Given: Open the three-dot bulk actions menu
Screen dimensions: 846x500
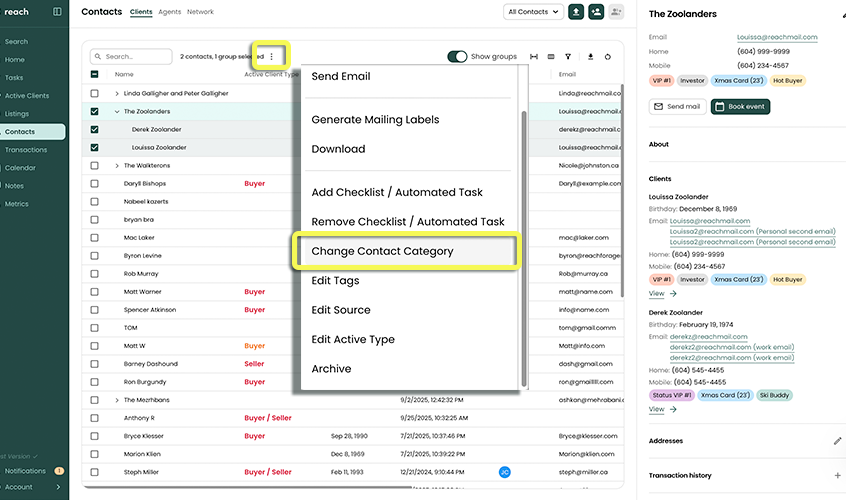Looking at the screenshot, I should pos(271,57).
